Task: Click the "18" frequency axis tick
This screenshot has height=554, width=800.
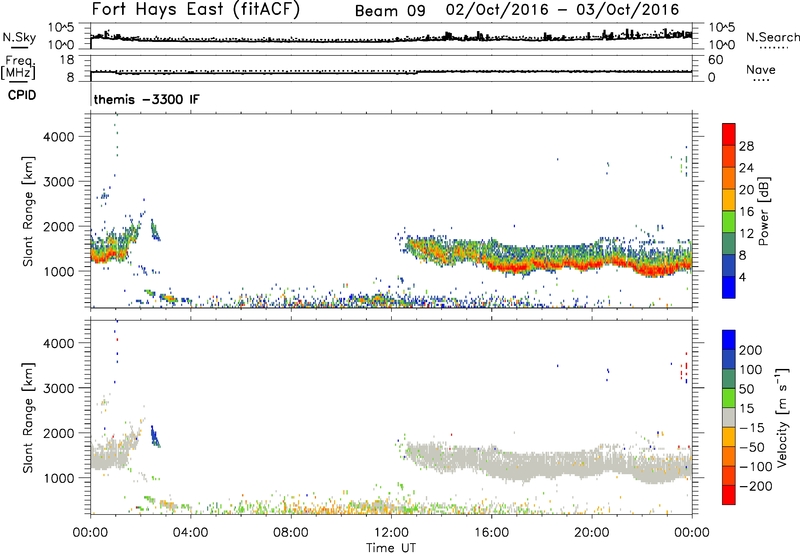Action: [67, 60]
